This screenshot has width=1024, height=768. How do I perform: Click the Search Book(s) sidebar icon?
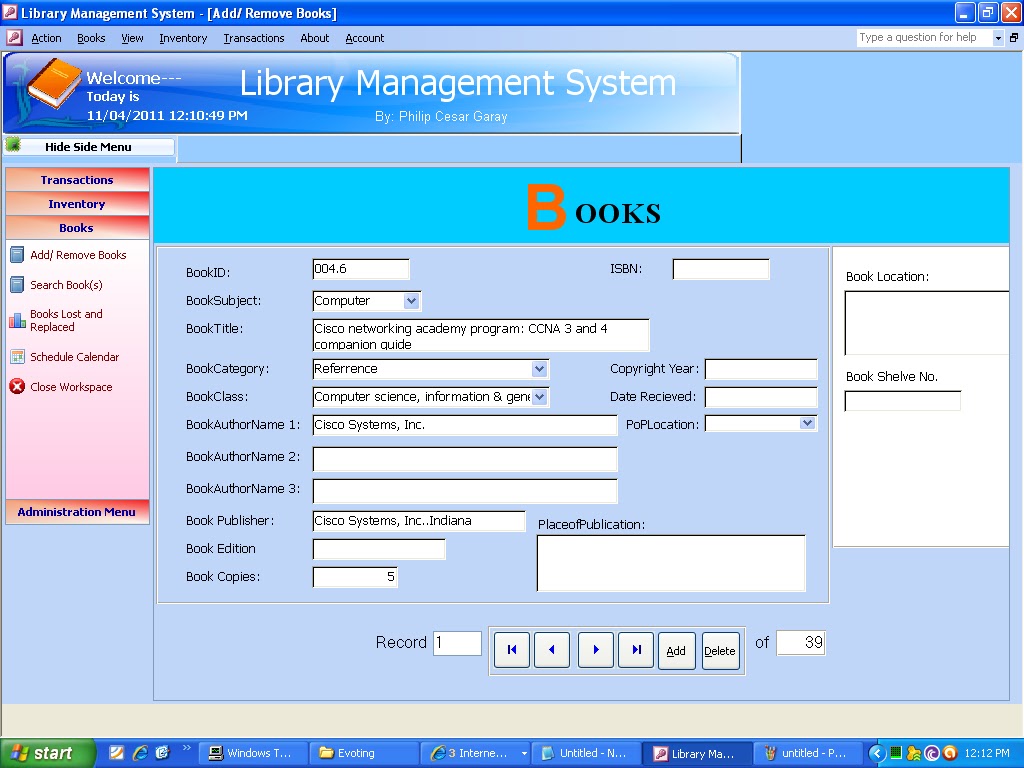pos(17,285)
